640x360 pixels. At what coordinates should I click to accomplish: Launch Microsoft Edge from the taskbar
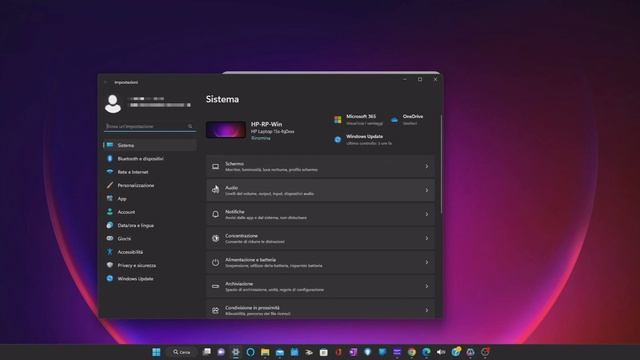point(426,352)
